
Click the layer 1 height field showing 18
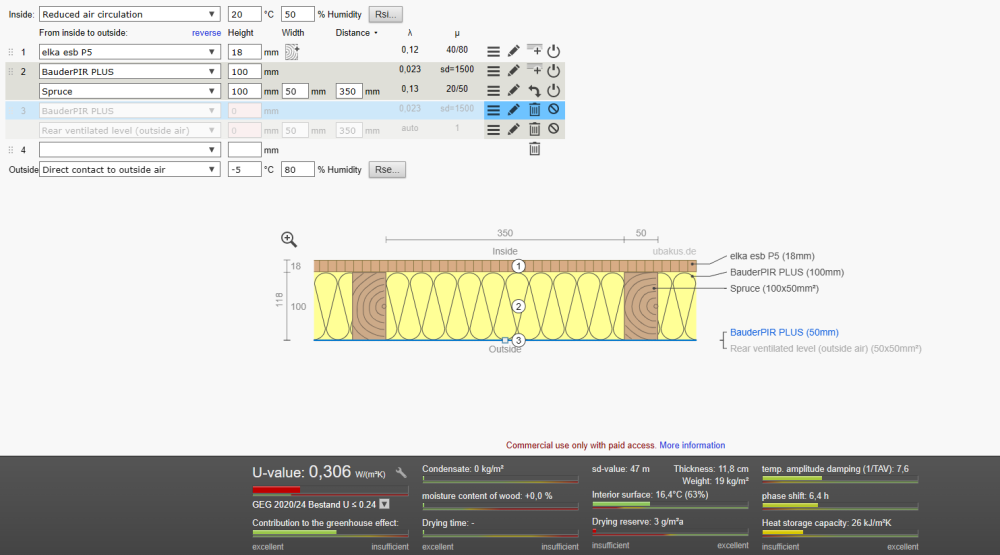(x=244, y=52)
